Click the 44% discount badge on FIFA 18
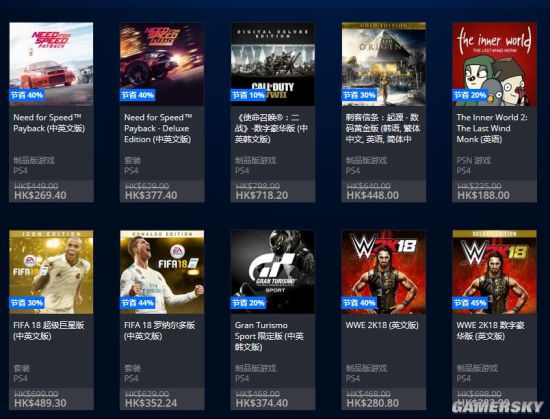The width and height of the screenshot is (550, 419). click(x=138, y=303)
